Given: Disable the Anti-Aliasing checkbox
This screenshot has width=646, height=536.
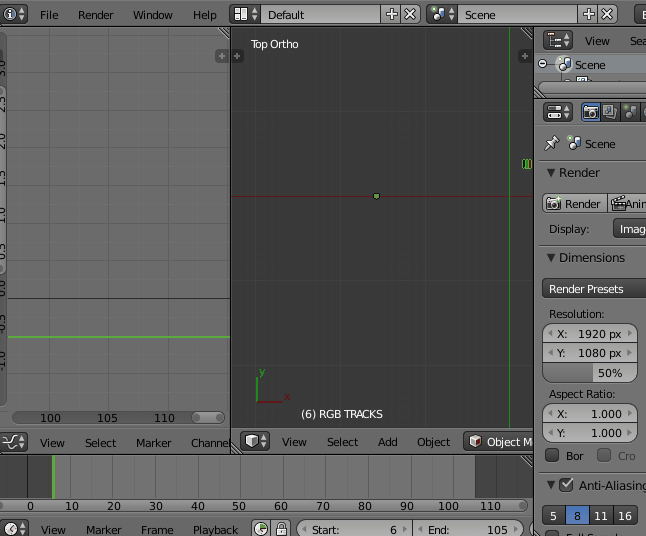Looking at the screenshot, I should [566, 485].
